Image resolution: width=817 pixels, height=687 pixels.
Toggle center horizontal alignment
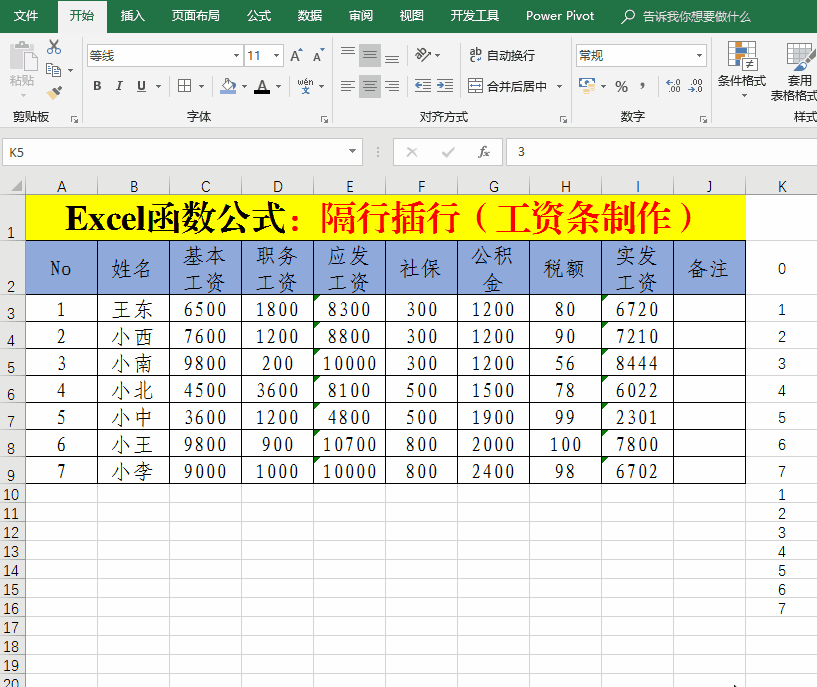tap(370, 87)
